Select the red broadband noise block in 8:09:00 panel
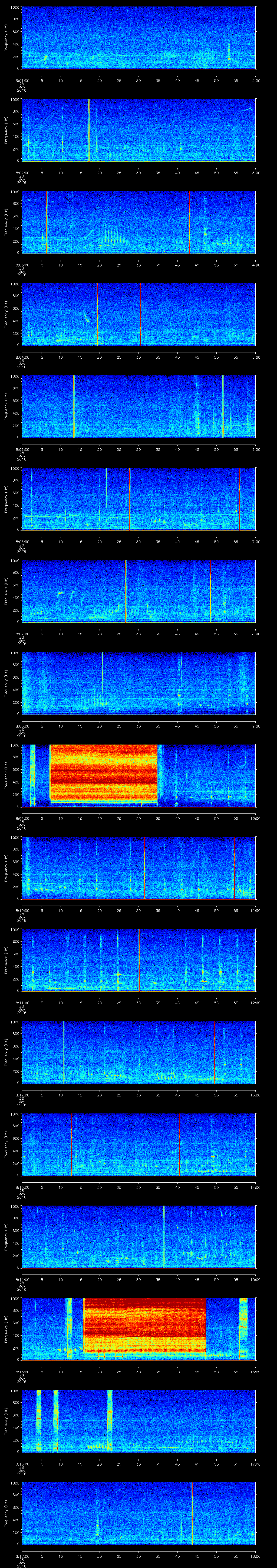Viewport: 277px width, 1568px height. [104, 773]
